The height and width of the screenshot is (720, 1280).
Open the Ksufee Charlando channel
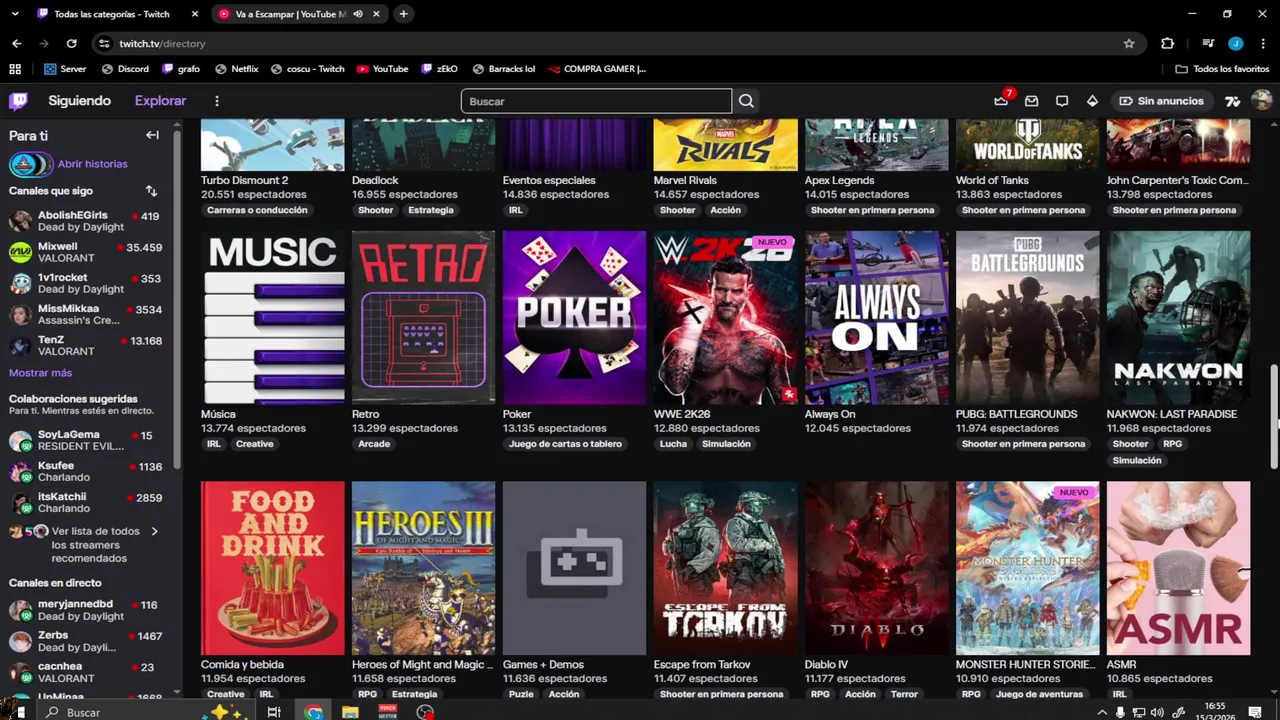click(84, 472)
